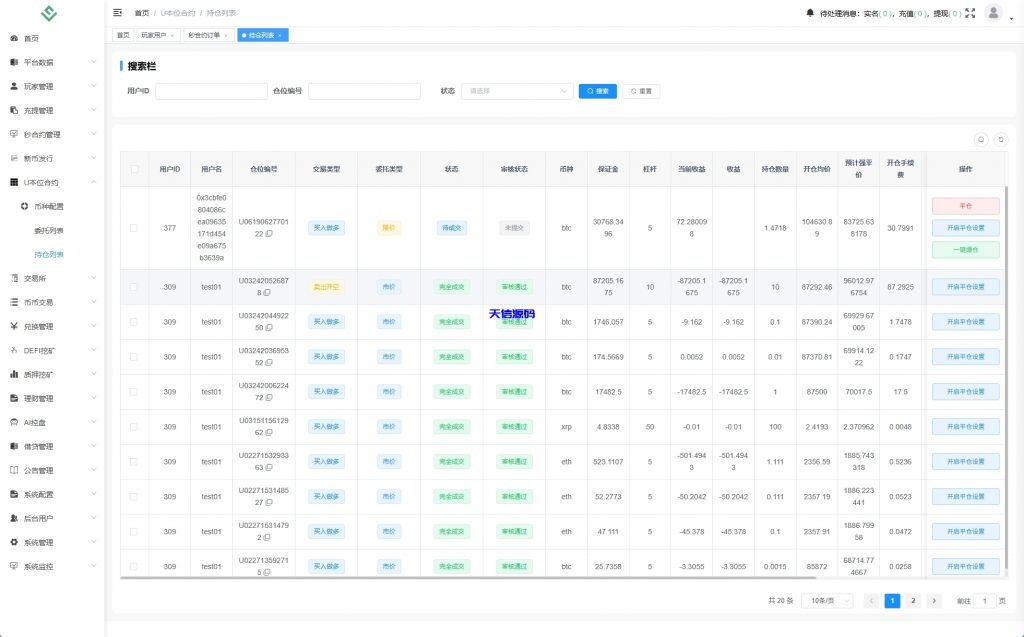1024x637 pixels.
Task: Open the 状态 status dropdown
Action: click(x=517, y=91)
